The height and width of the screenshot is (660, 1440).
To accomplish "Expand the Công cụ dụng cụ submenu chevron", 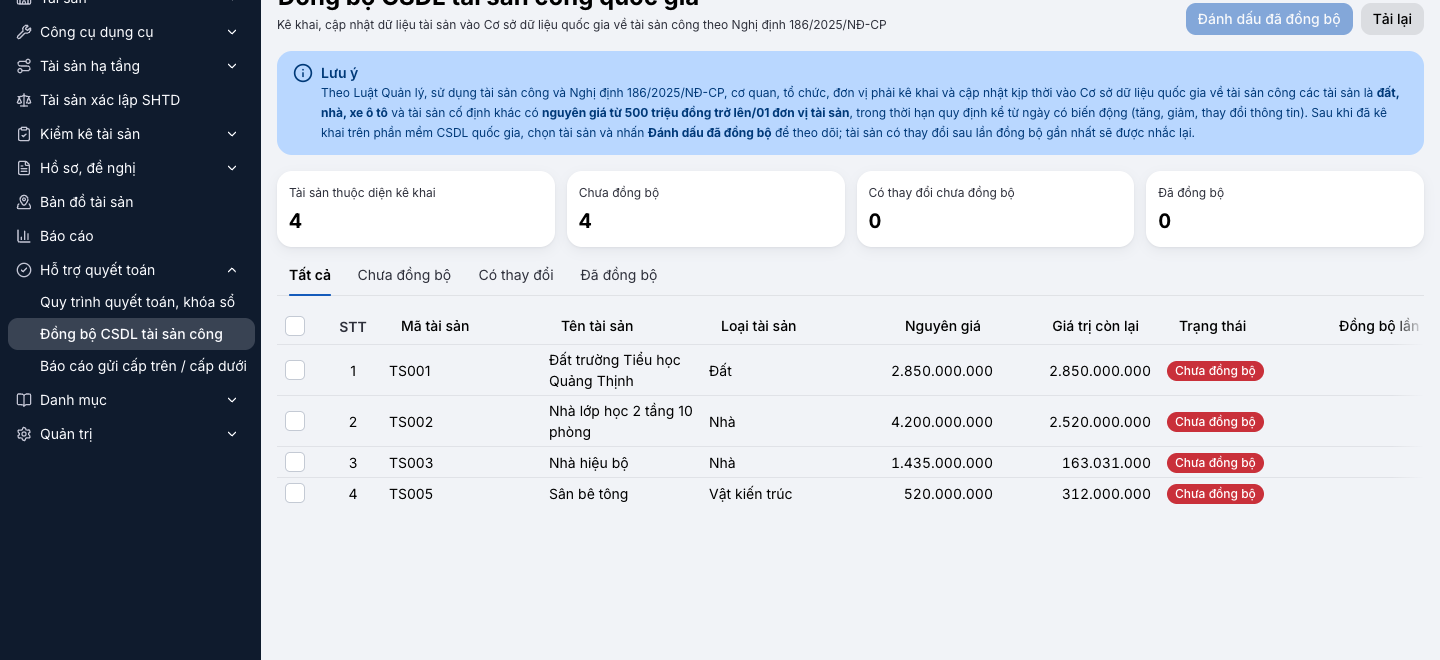I will tap(232, 32).
